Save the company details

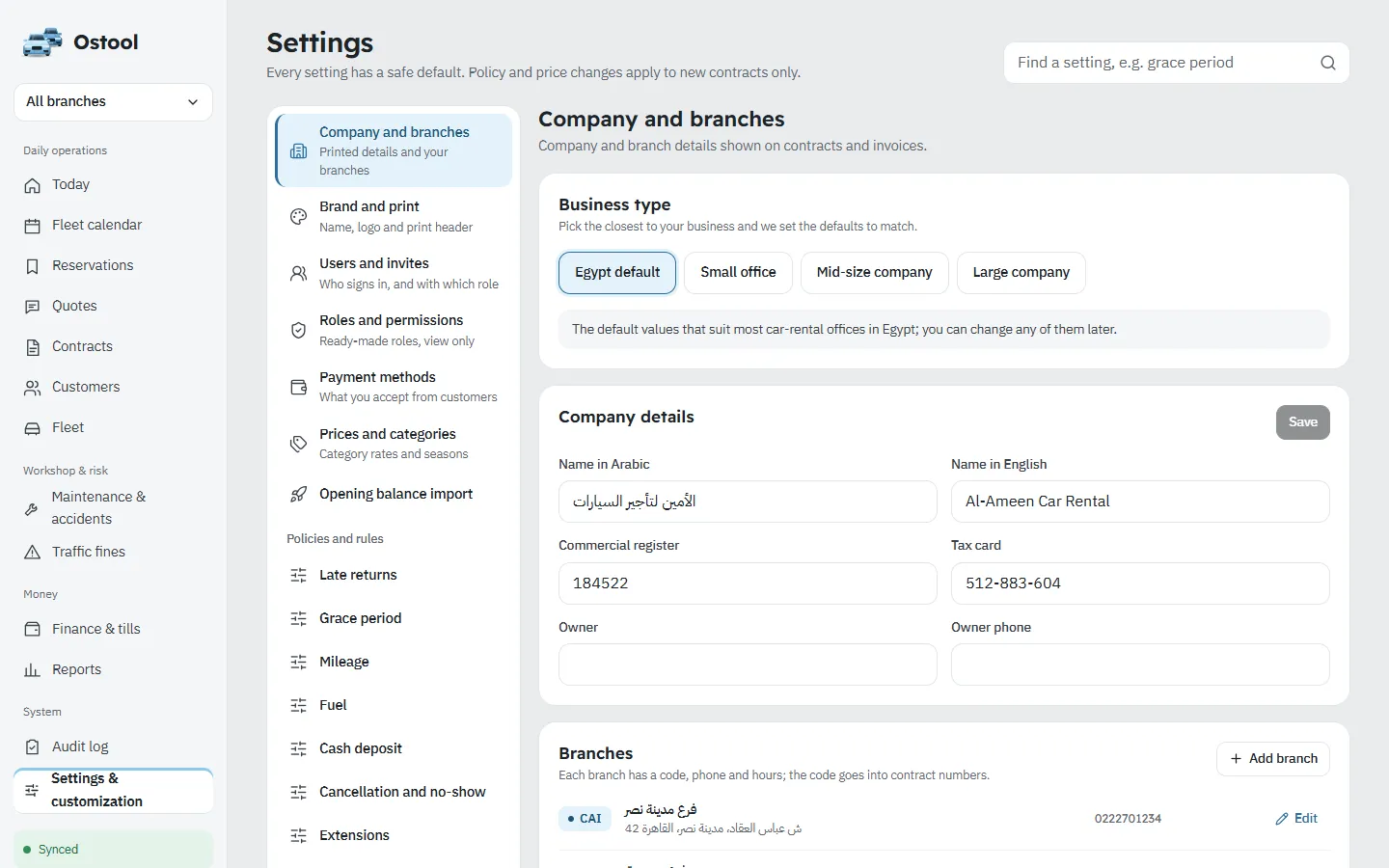pos(1302,422)
